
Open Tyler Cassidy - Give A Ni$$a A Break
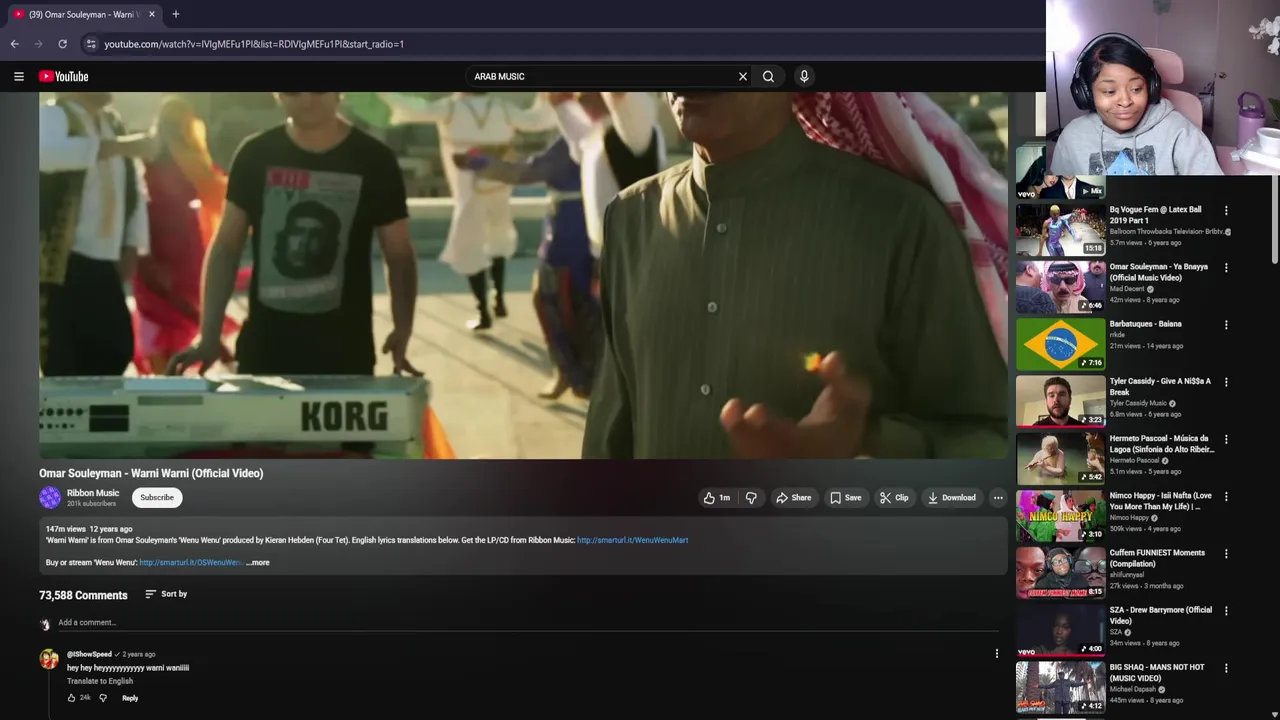click(1160, 387)
